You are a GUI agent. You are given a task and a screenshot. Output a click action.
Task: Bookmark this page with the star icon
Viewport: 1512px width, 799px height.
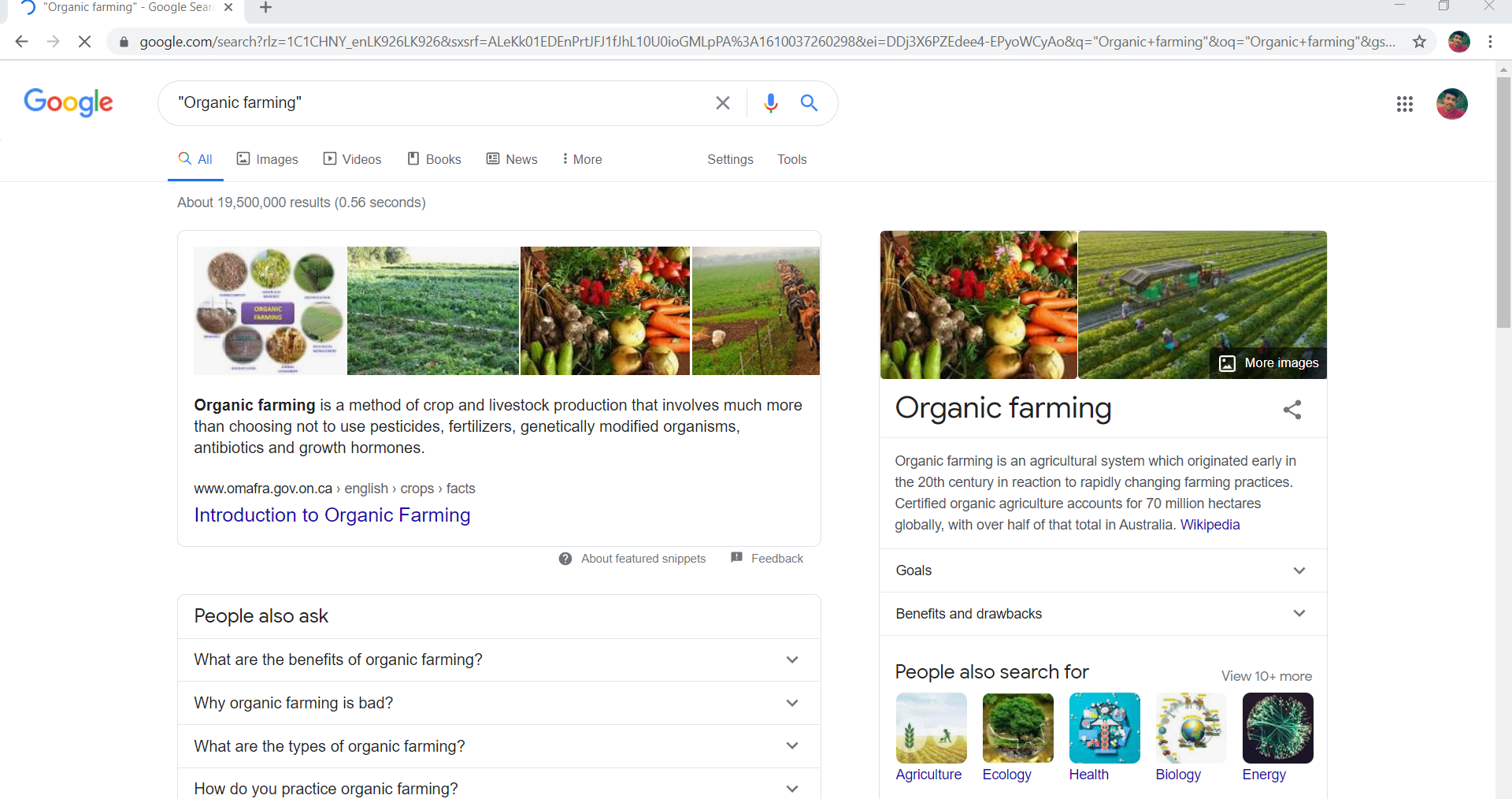[x=1419, y=42]
